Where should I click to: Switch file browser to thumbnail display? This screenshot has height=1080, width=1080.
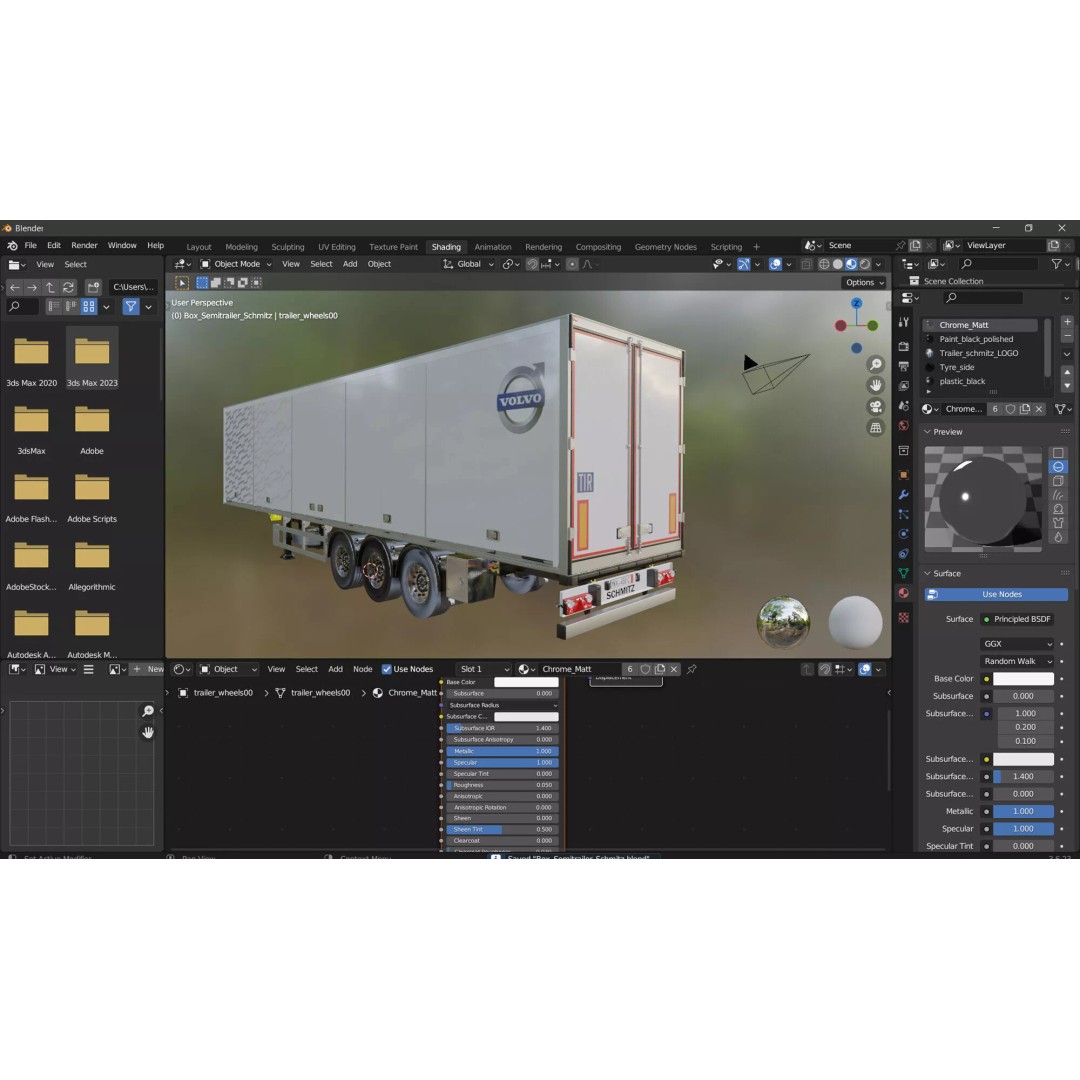pyautogui.click(x=89, y=307)
